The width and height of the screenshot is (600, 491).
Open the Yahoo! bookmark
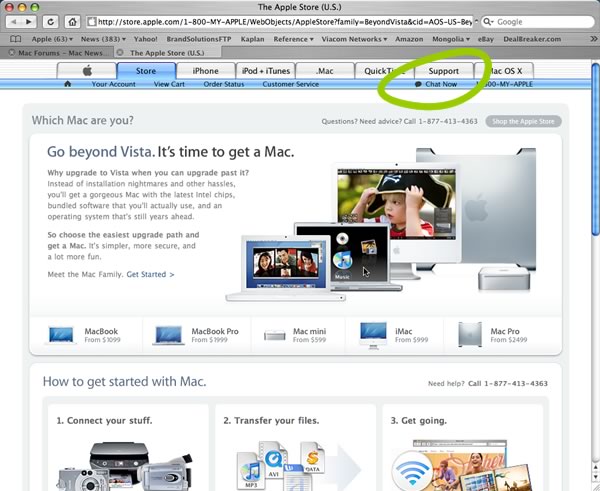point(145,39)
